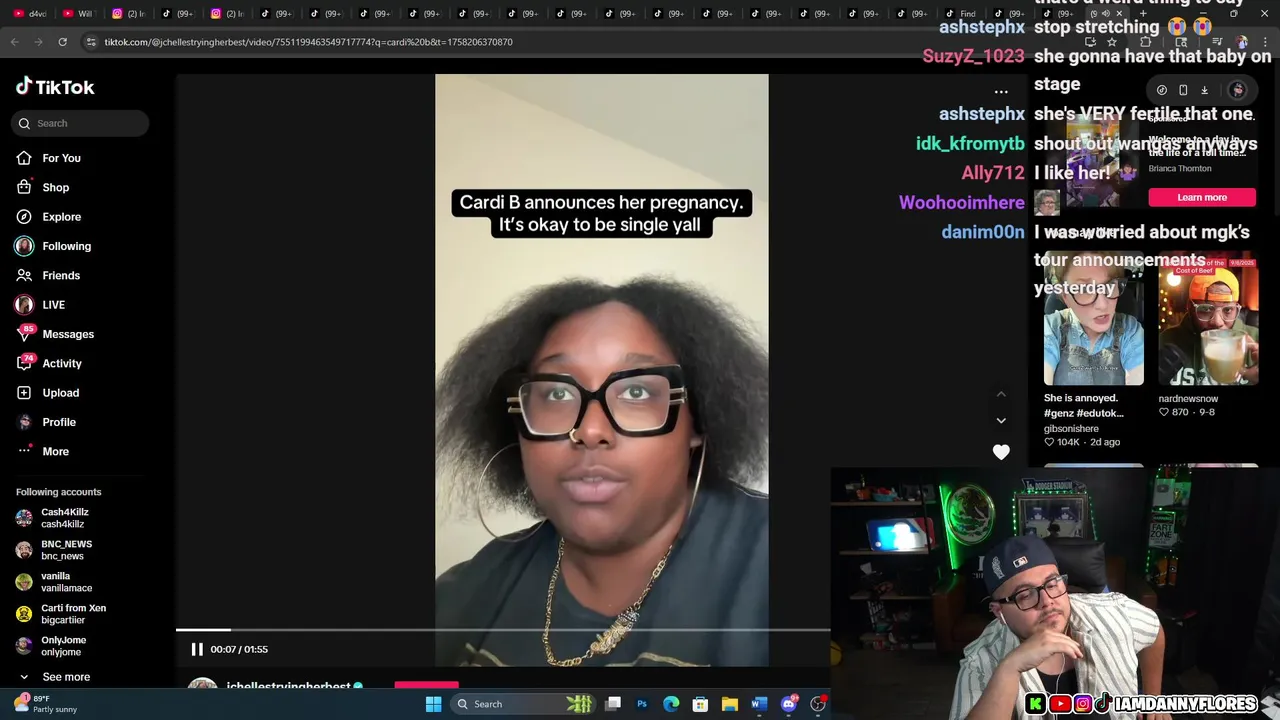This screenshot has width=1280, height=720.
Task: Reload the page with refresh icon
Action: (62, 42)
